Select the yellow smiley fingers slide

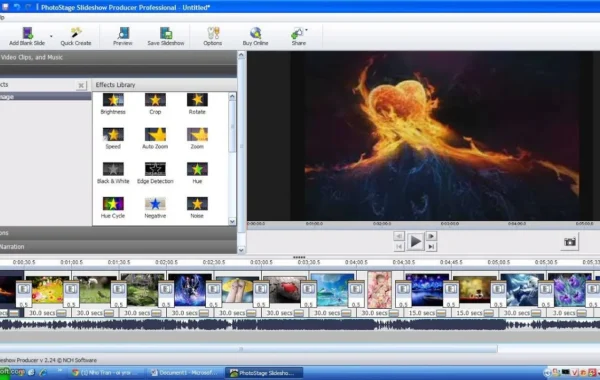pos(237,290)
